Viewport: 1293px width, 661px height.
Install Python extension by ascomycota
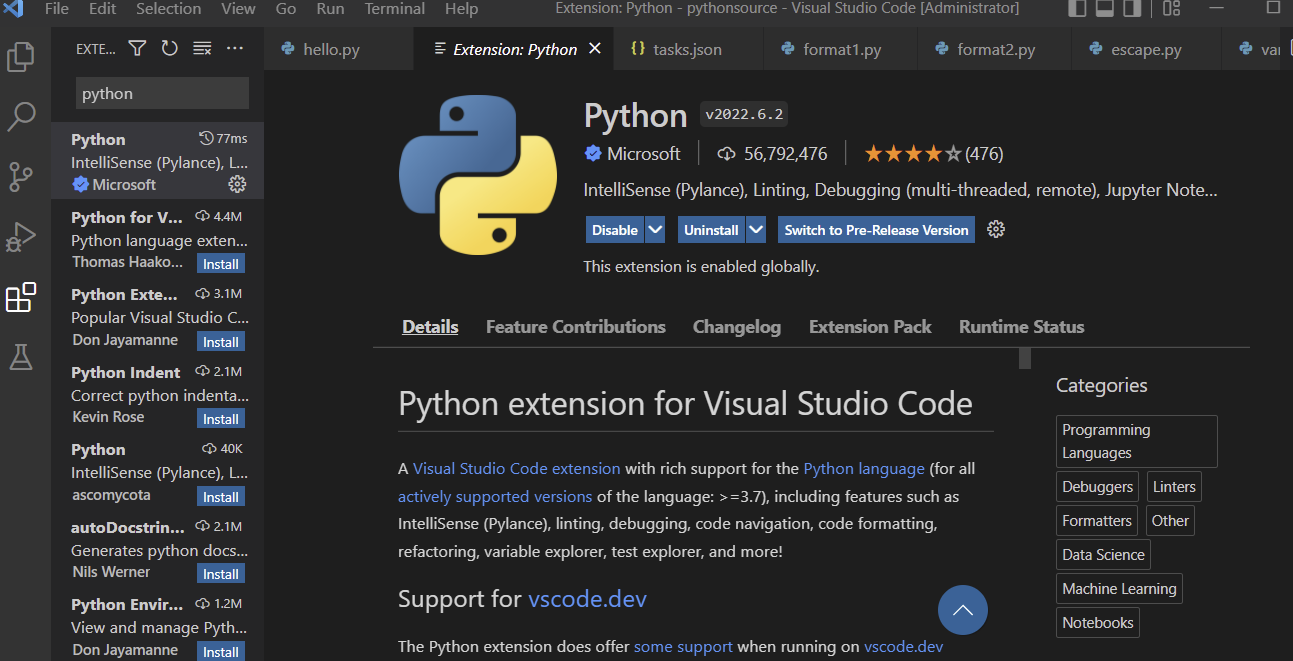tap(221, 497)
